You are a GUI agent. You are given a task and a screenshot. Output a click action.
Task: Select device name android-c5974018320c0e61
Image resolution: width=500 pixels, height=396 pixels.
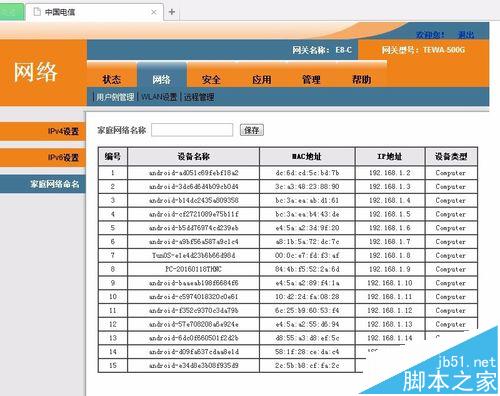pyautogui.click(x=194, y=297)
